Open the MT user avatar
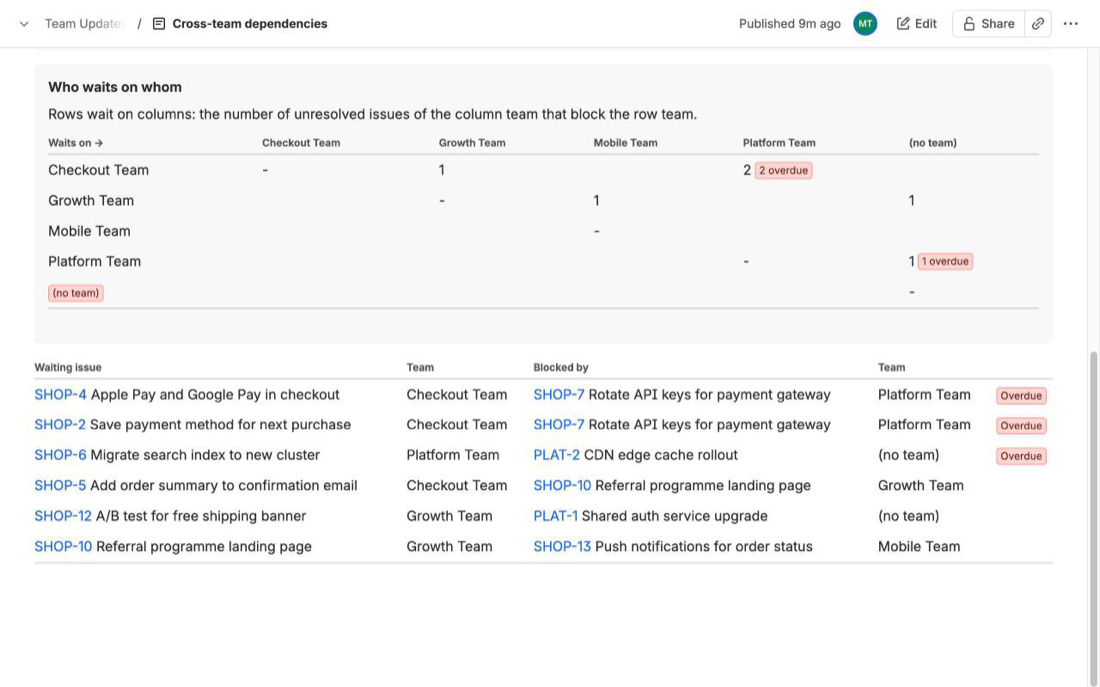1100x687 pixels. pyautogui.click(x=865, y=24)
